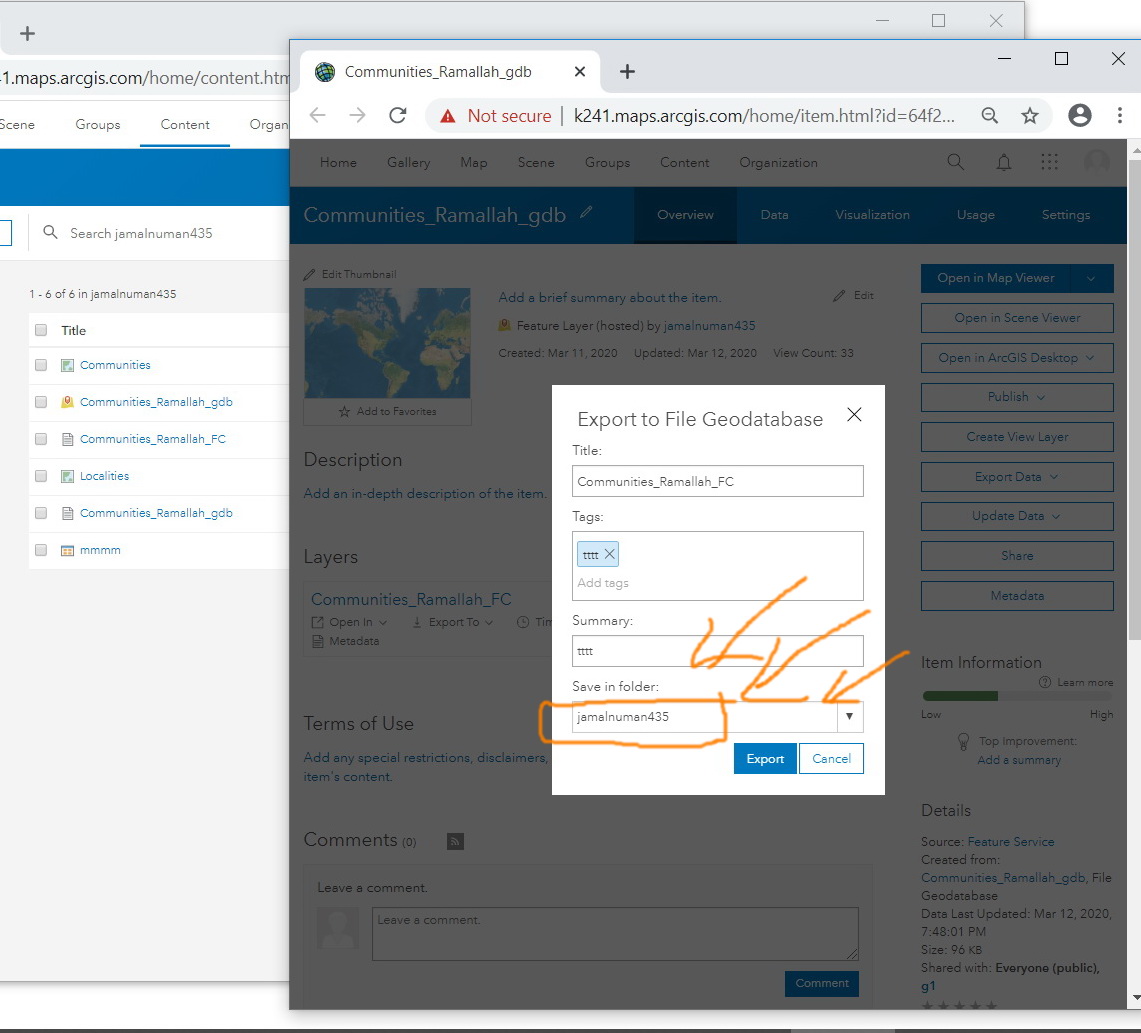The width and height of the screenshot is (1141, 1033).
Task: Bookmark page with the star icon
Action: point(1030,115)
